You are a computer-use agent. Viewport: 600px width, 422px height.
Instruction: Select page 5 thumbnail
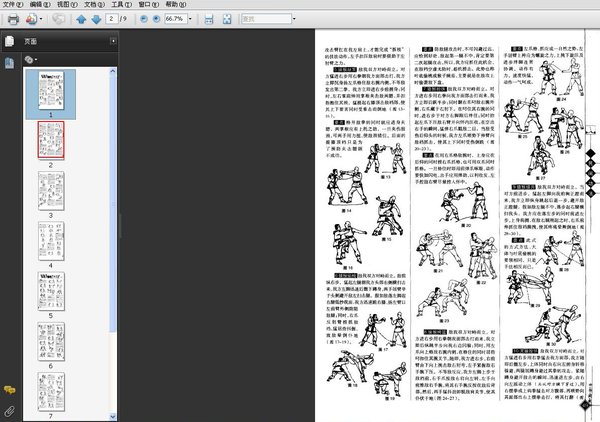pos(51,291)
